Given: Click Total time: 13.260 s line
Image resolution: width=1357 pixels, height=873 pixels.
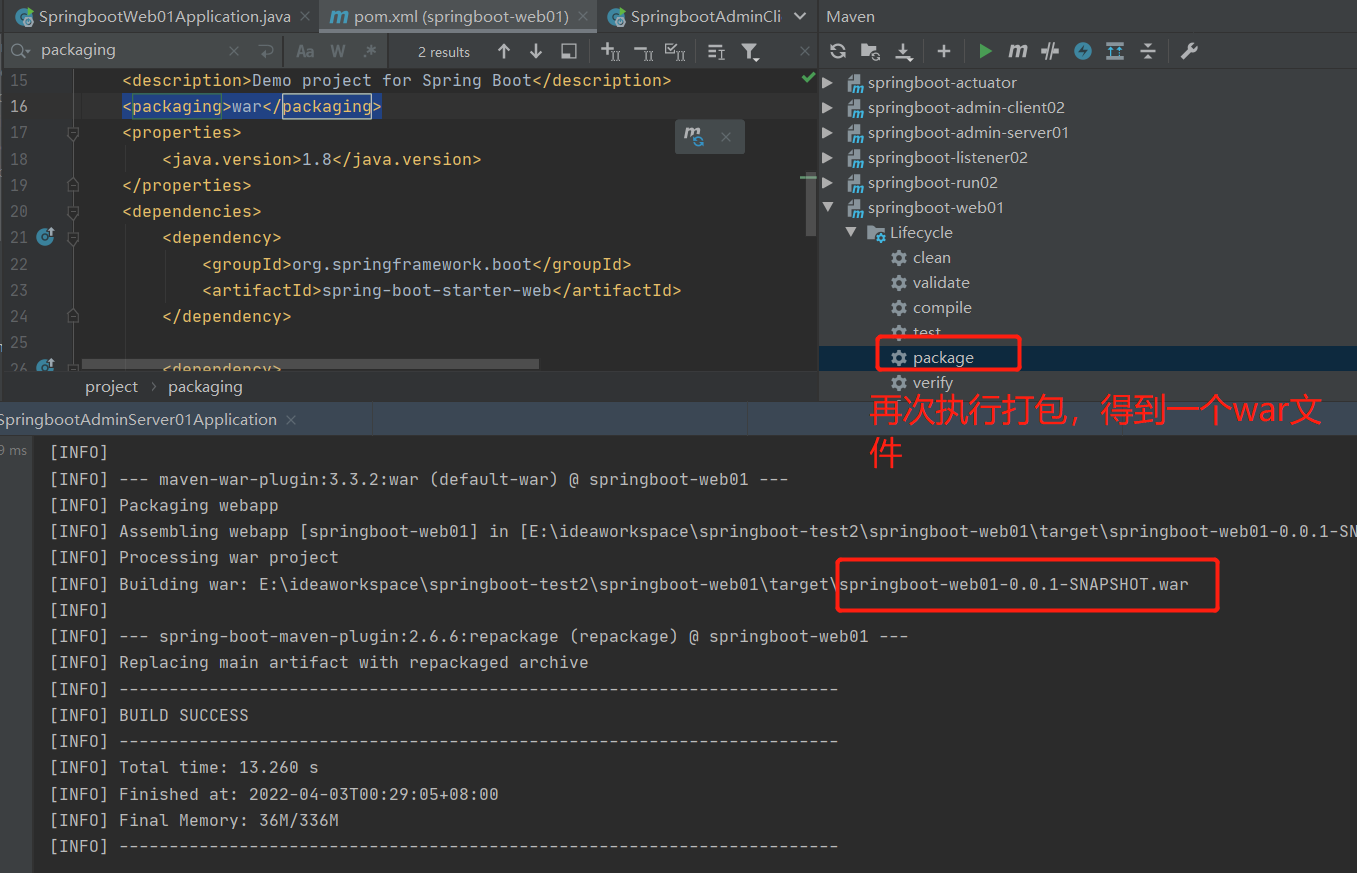Looking at the screenshot, I should click(x=219, y=768).
